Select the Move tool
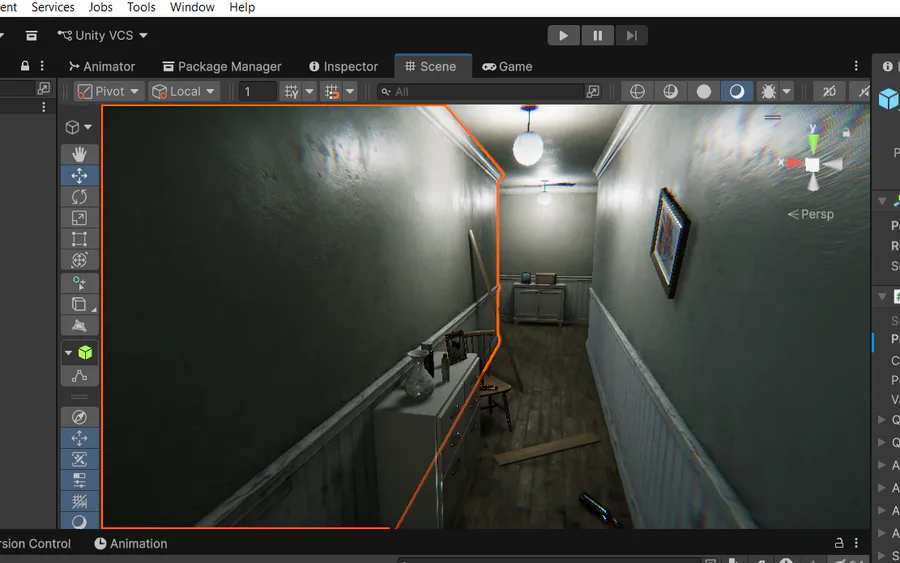Screen dimensions: 900x563 pyautogui.click(x=79, y=175)
